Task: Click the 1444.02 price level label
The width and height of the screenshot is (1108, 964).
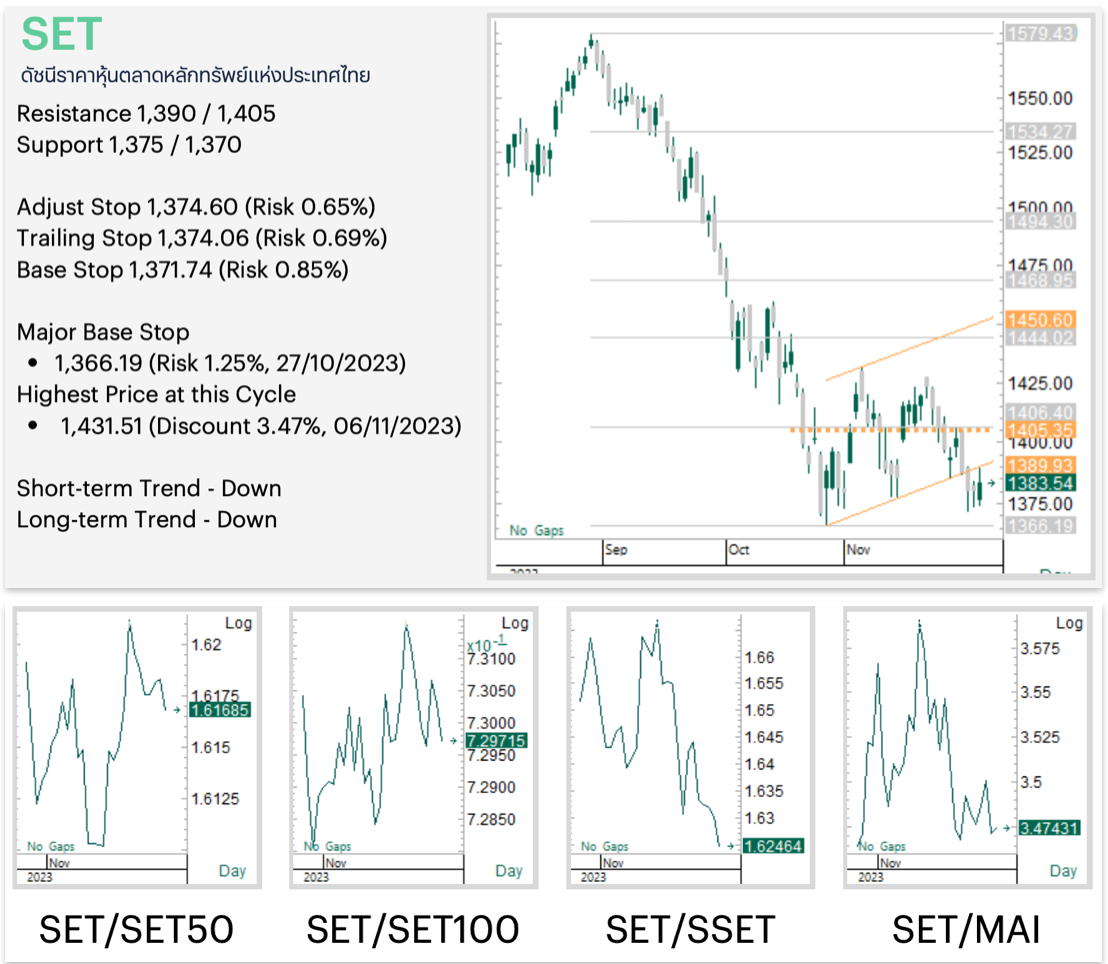Action: click(1040, 338)
